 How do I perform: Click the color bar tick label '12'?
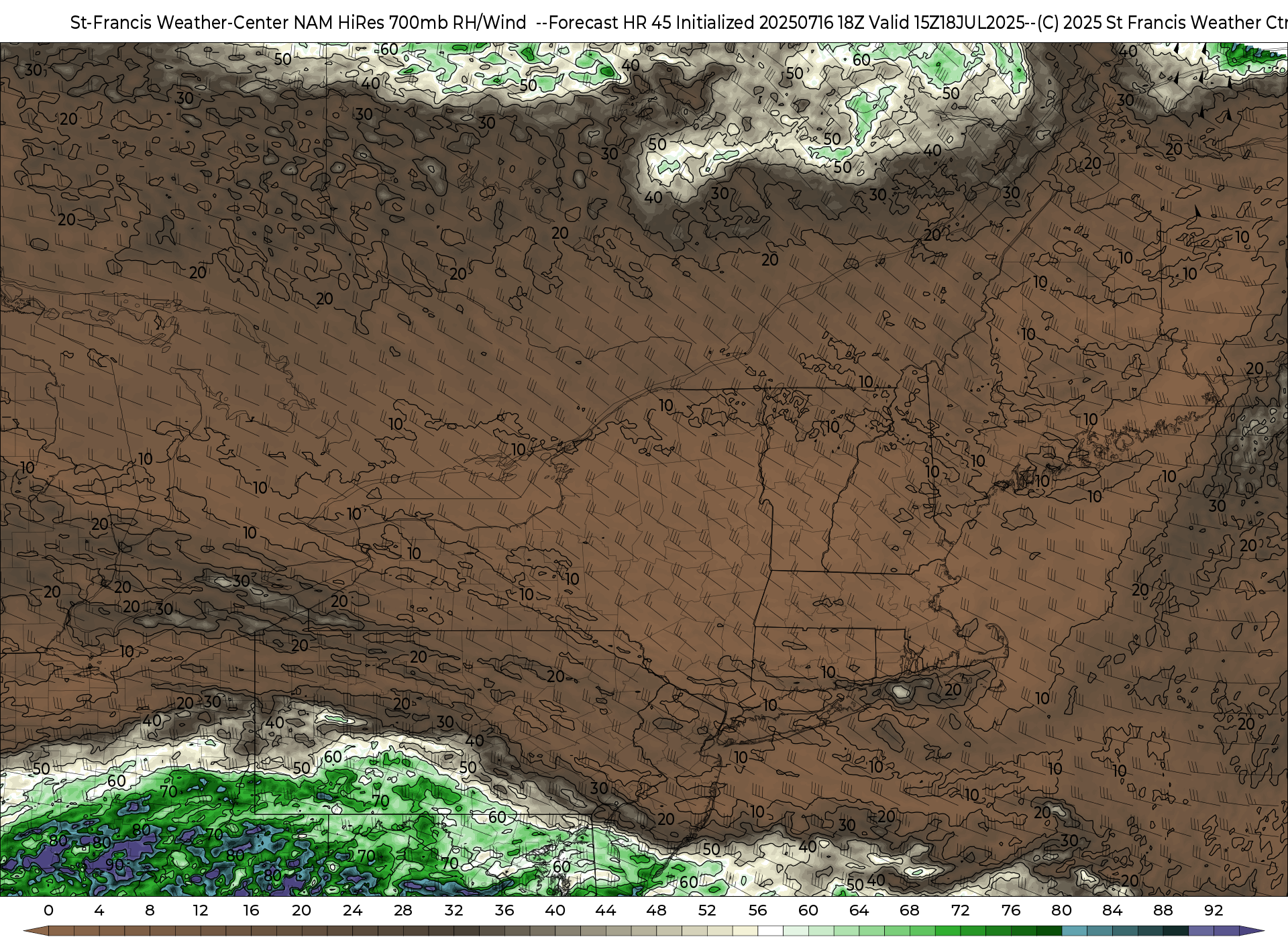click(200, 910)
